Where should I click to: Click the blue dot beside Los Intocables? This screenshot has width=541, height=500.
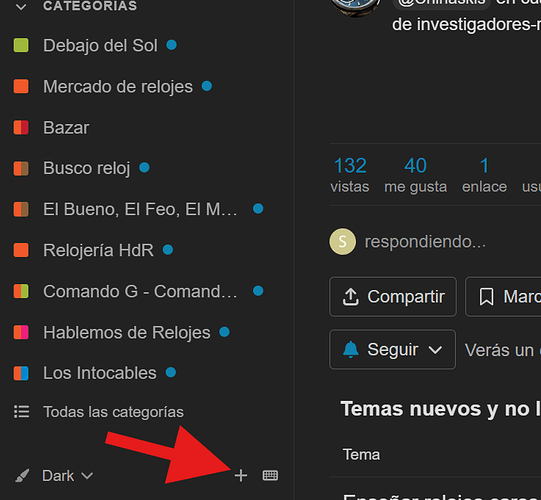coord(171,372)
